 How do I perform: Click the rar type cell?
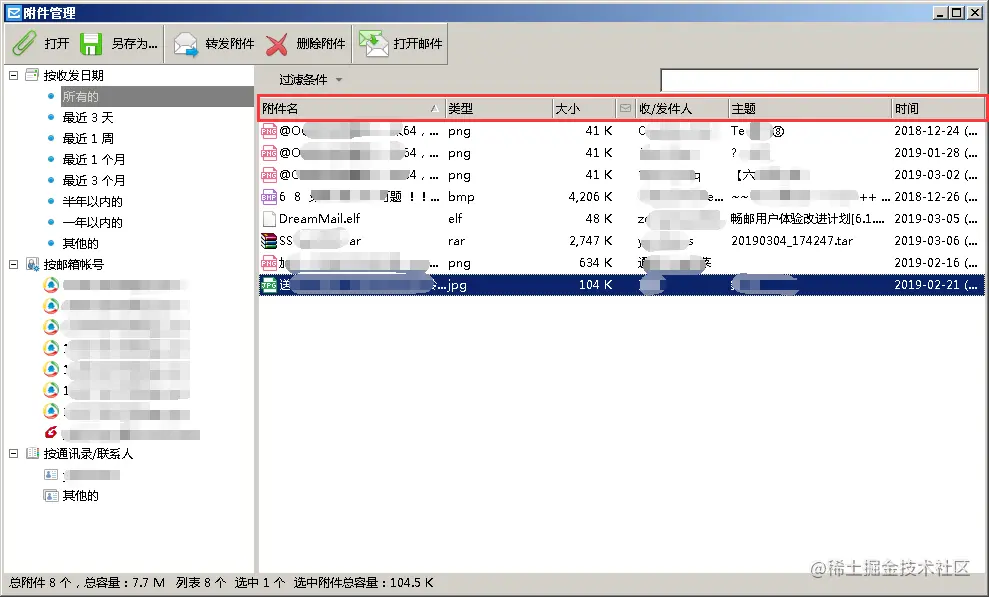click(456, 241)
